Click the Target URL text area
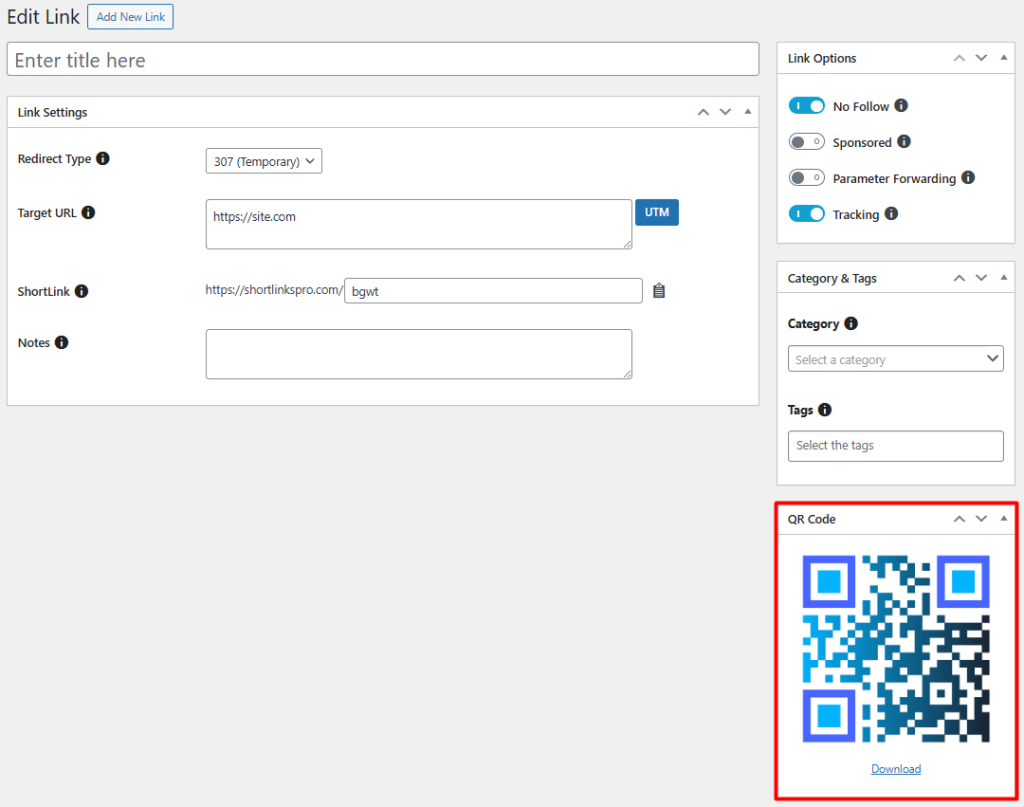Viewport: 1024px width, 807px height. coord(419,225)
